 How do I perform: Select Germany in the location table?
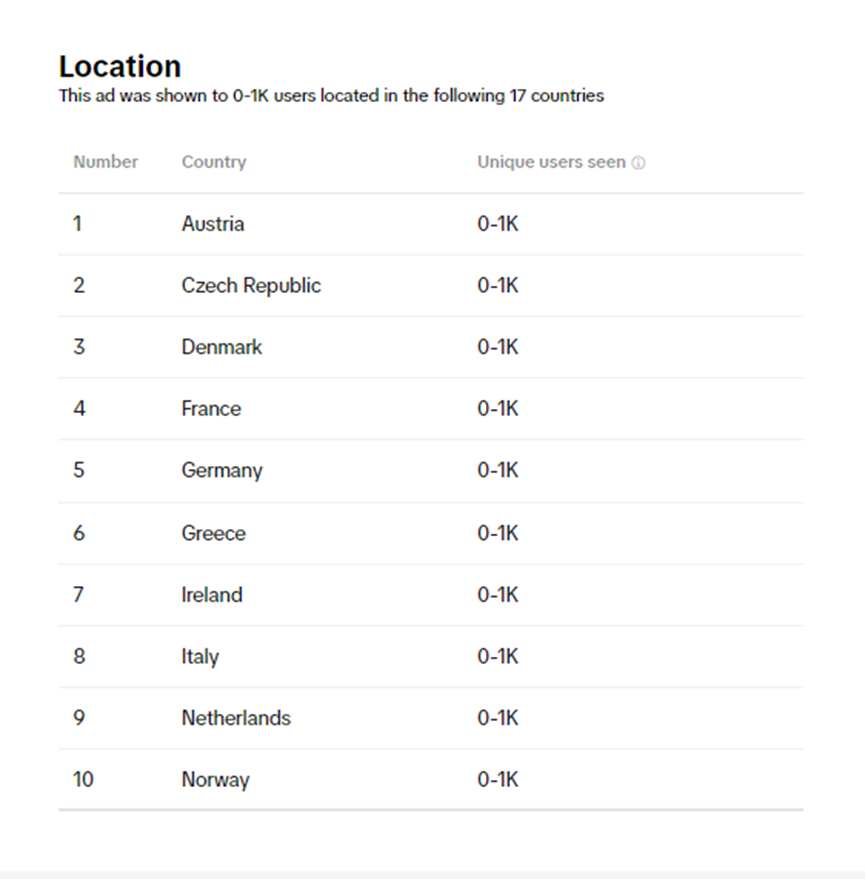222,470
